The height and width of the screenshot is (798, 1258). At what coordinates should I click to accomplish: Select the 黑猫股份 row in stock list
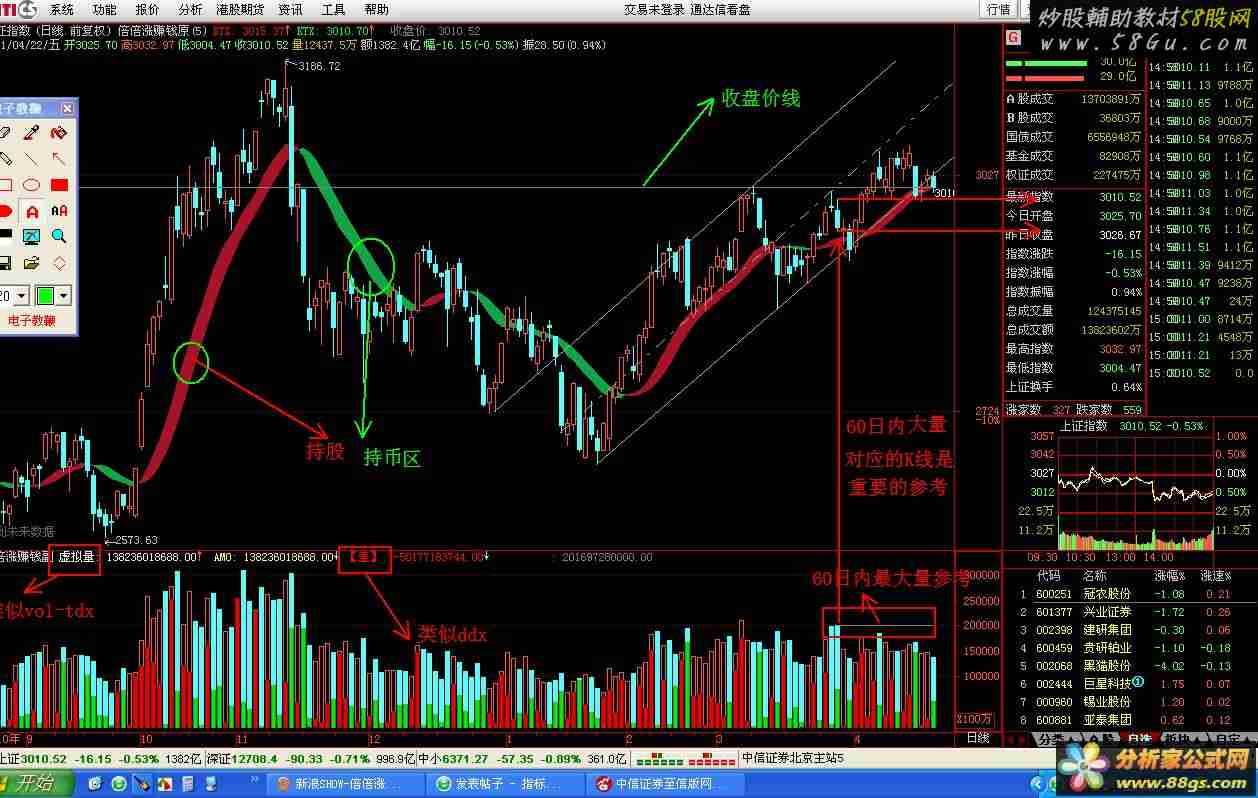point(1130,666)
